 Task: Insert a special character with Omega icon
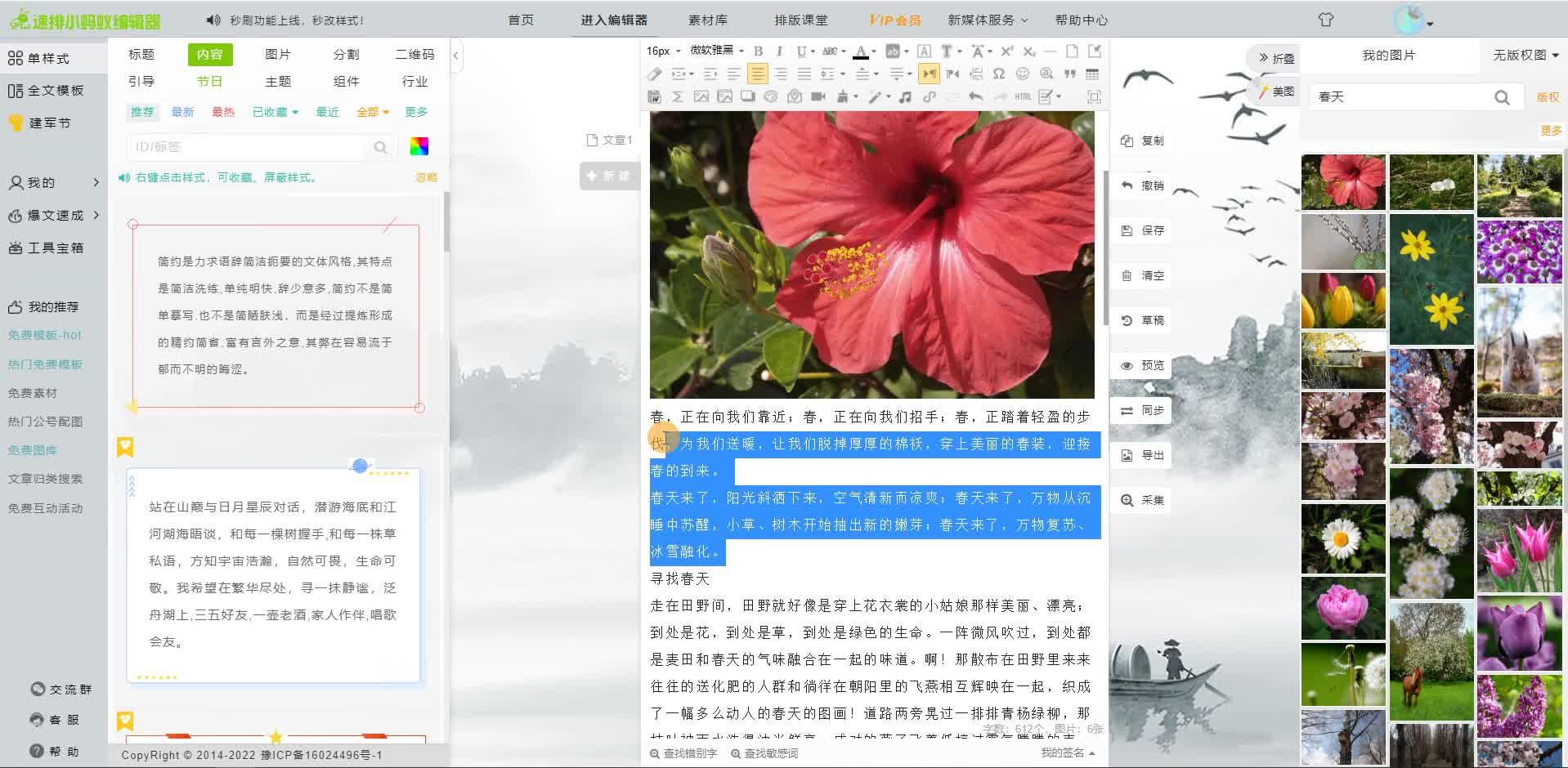coord(998,74)
